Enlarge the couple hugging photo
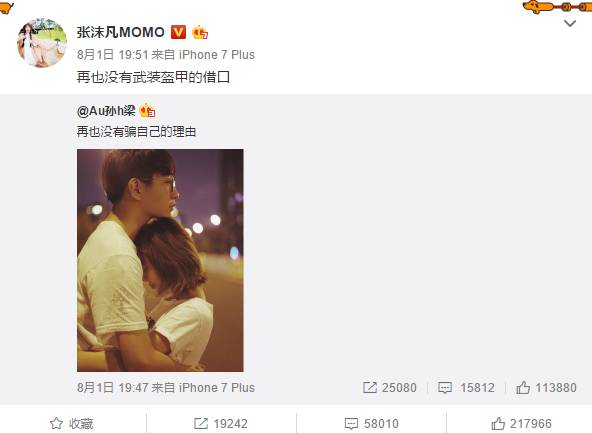Screen dimensions: 592x433 [160, 260]
